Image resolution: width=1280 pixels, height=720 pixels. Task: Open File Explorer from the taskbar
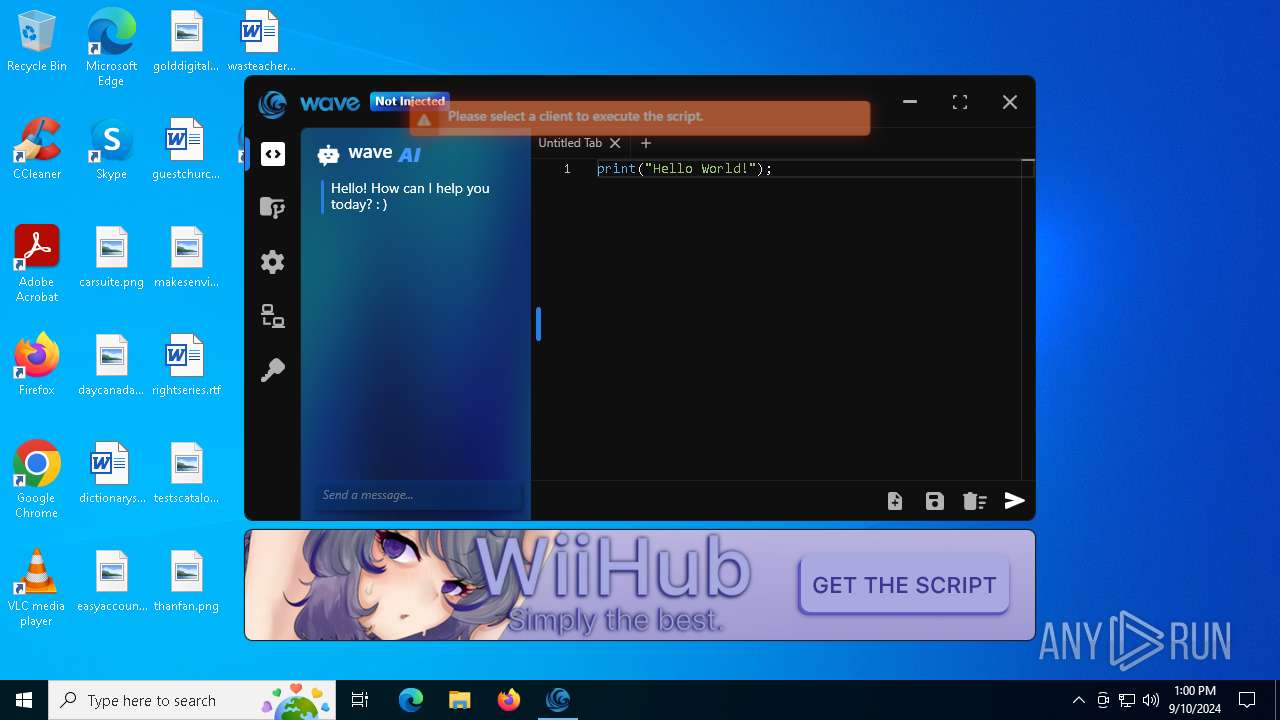coord(459,700)
